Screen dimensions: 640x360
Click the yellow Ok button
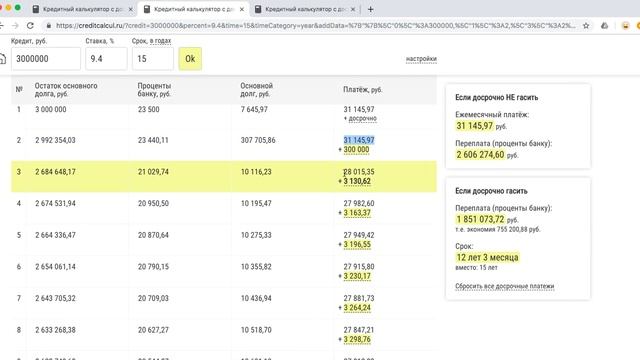tap(190, 59)
